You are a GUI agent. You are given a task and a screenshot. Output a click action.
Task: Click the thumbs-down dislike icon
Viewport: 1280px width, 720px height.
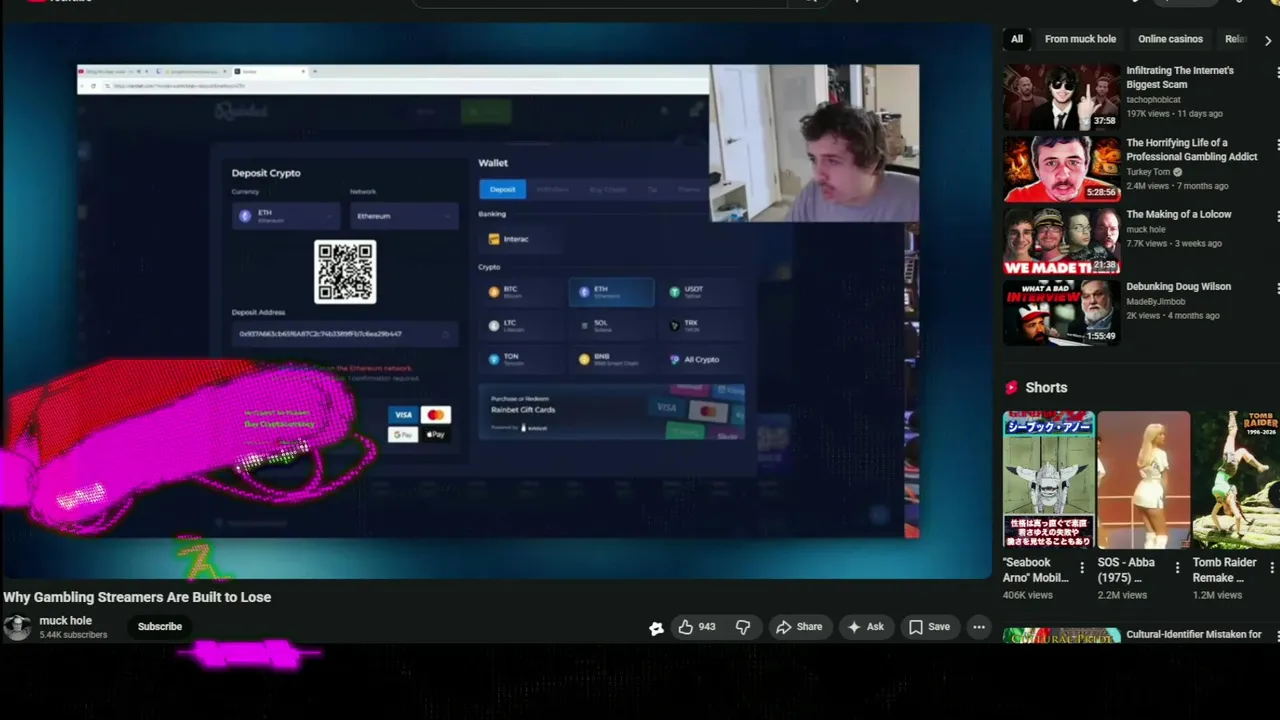pos(743,627)
